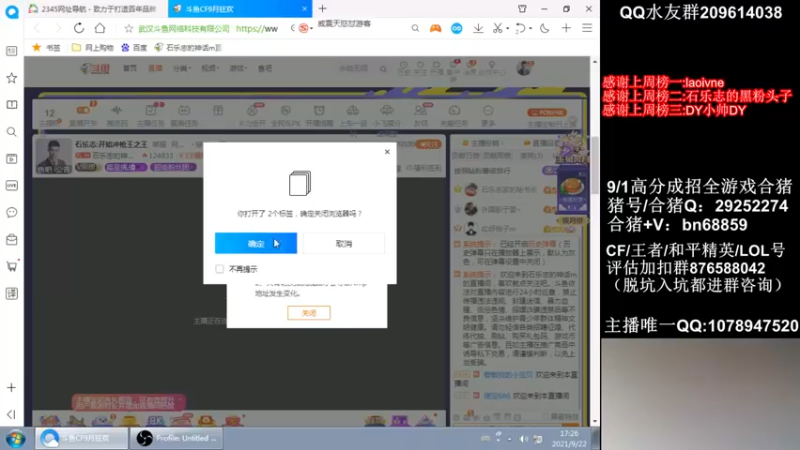
Task: Open 推流码 in the streamer toolbar
Action: point(117,115)
